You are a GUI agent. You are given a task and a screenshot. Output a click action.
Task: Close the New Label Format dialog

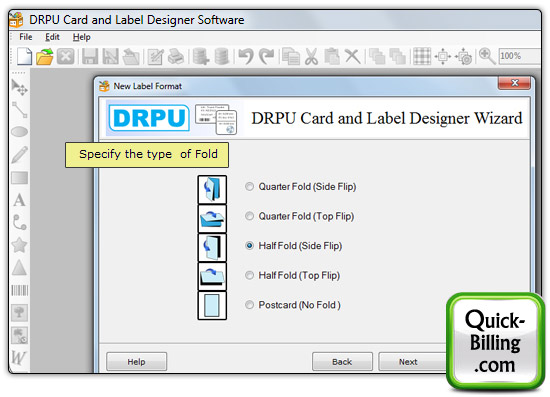tap(514, 83)
